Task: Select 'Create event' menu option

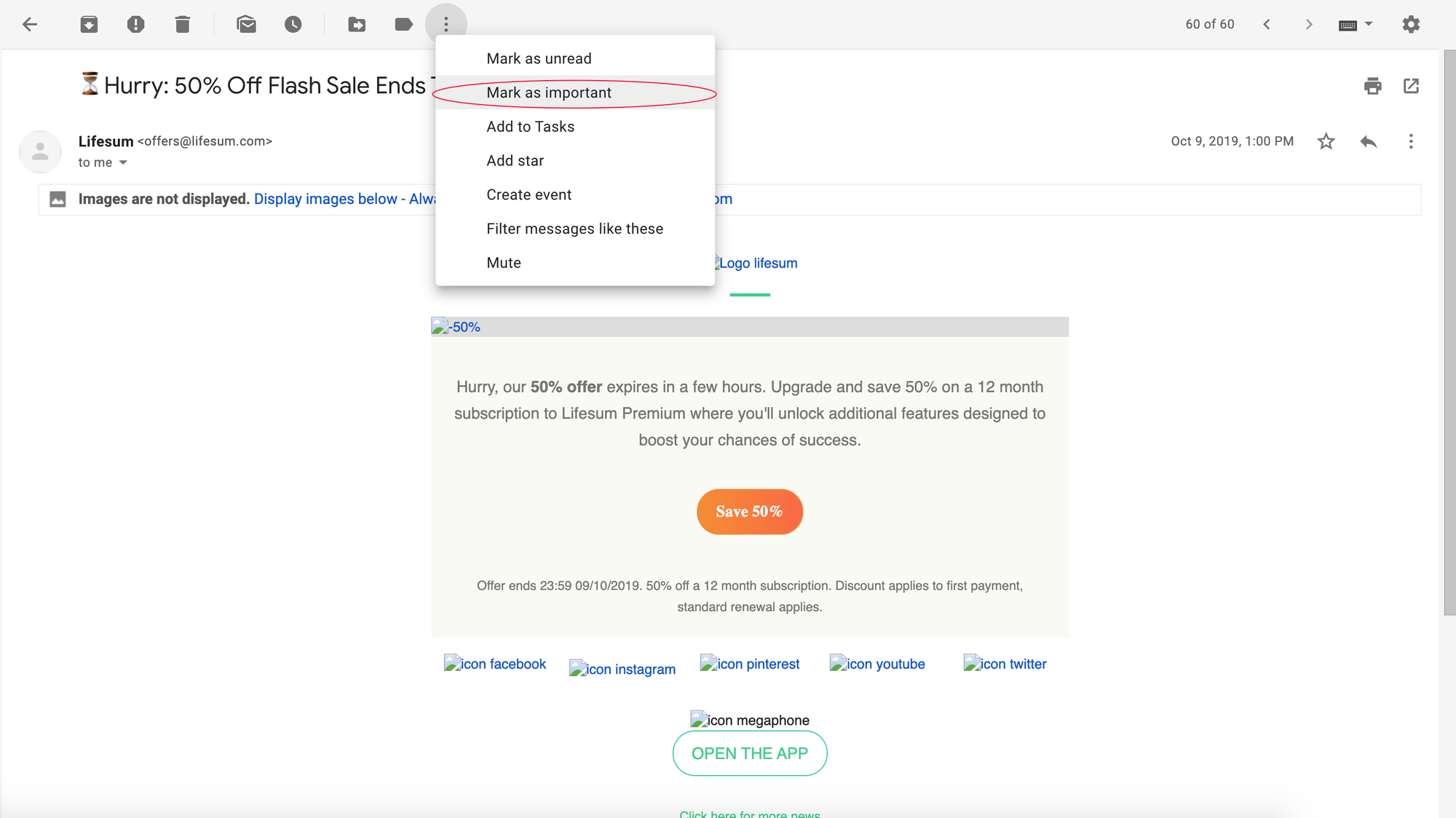Action: coord(575,194)
